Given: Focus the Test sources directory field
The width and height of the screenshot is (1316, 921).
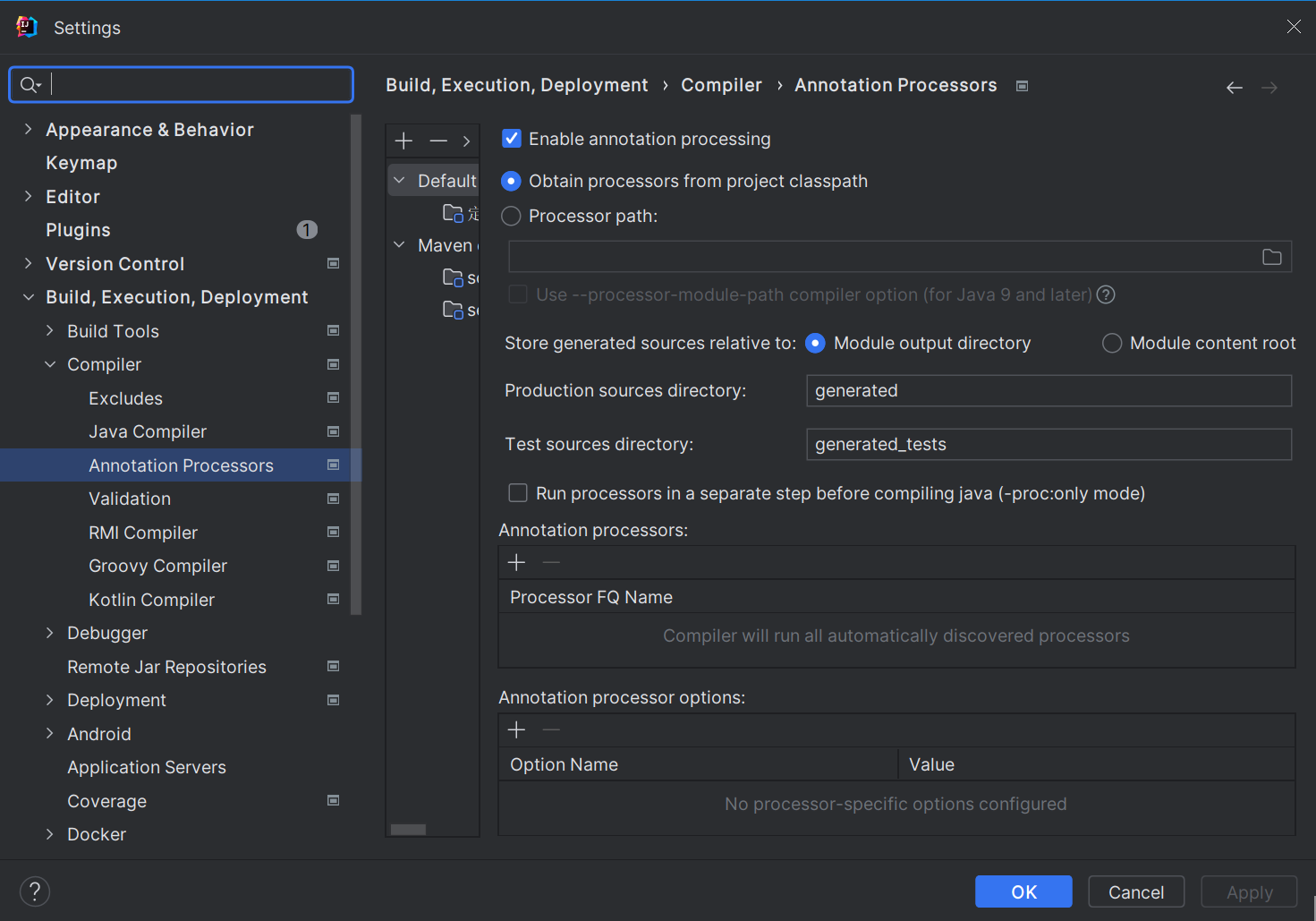Looking at the screenshot, I should point(1049,444).
